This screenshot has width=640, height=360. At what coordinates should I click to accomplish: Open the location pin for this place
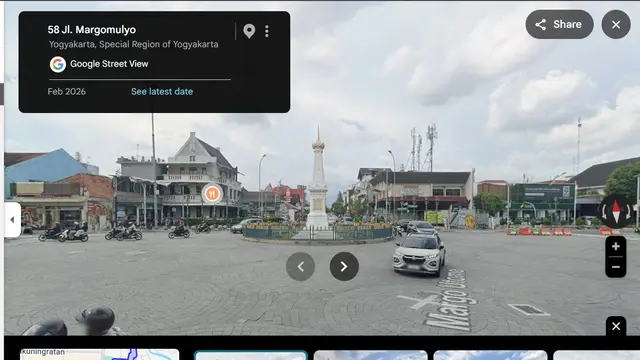[x=249, y=31]
